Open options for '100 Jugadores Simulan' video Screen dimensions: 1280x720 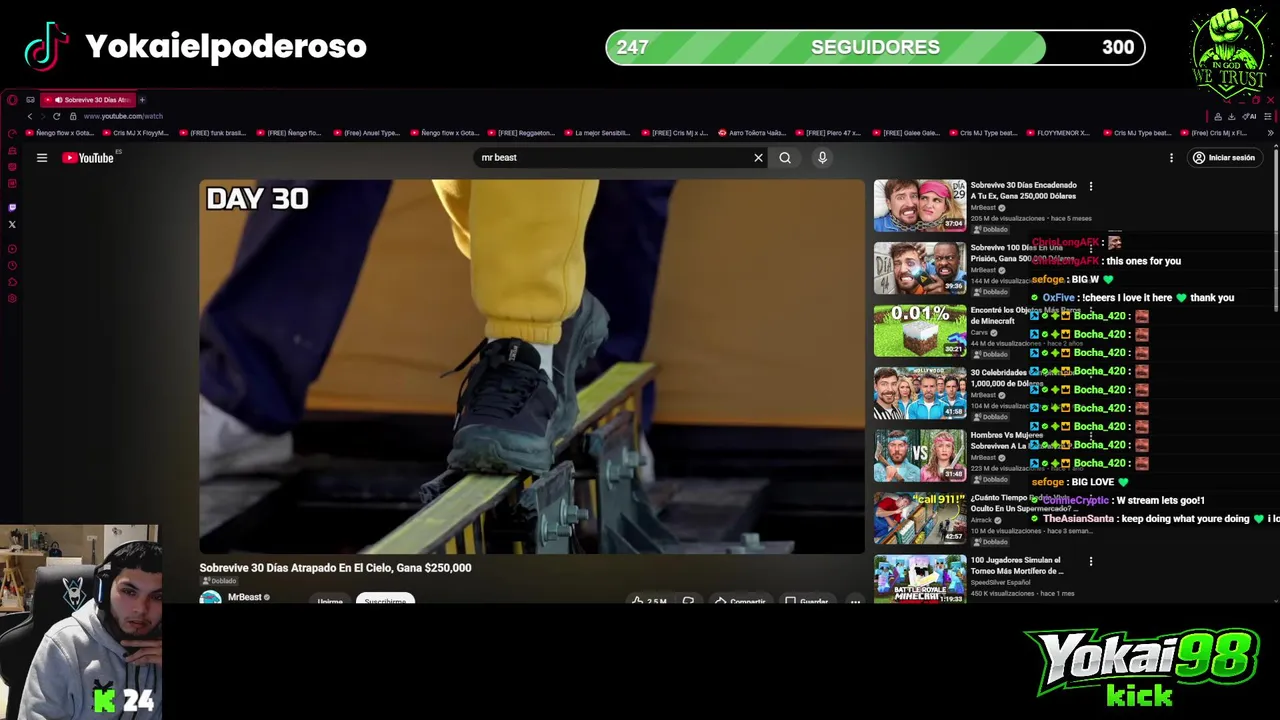1091,561
